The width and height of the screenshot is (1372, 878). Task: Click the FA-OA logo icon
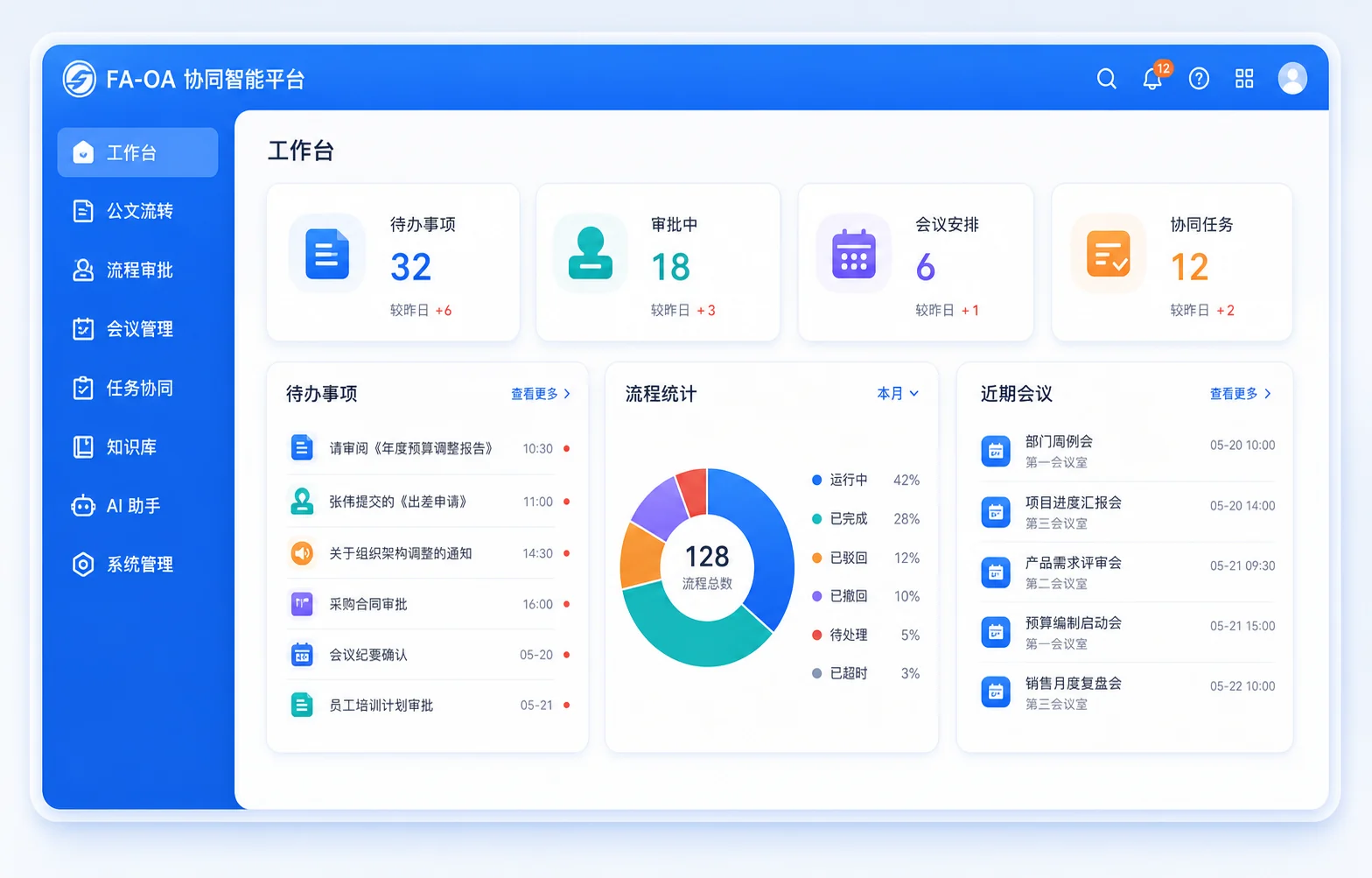click(x=80, y=79)
